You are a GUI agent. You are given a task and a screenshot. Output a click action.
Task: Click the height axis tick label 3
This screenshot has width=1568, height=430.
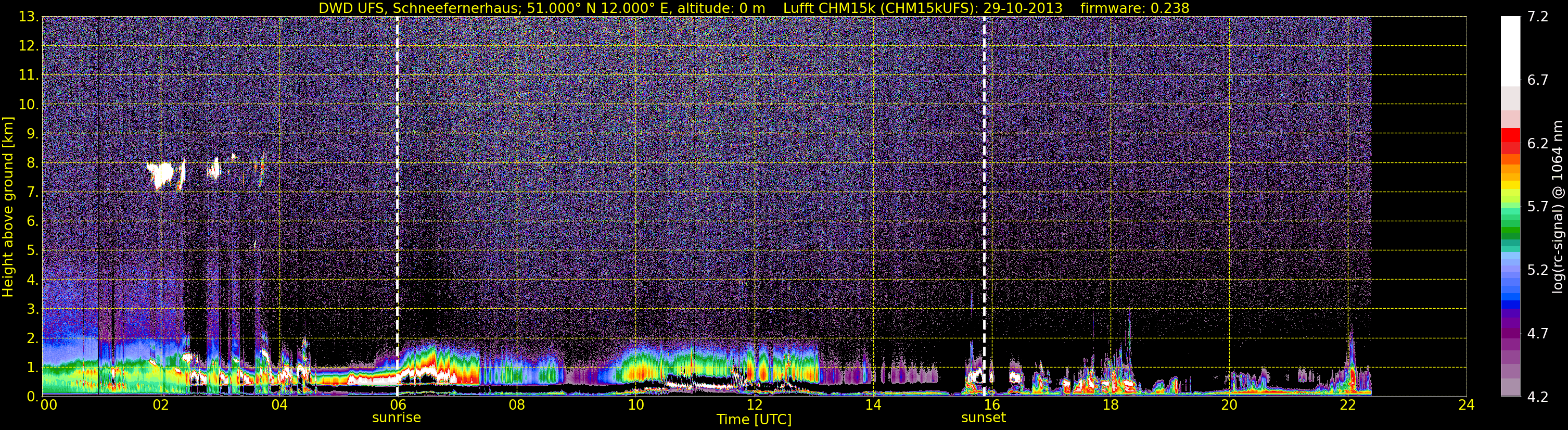point(32,309)
